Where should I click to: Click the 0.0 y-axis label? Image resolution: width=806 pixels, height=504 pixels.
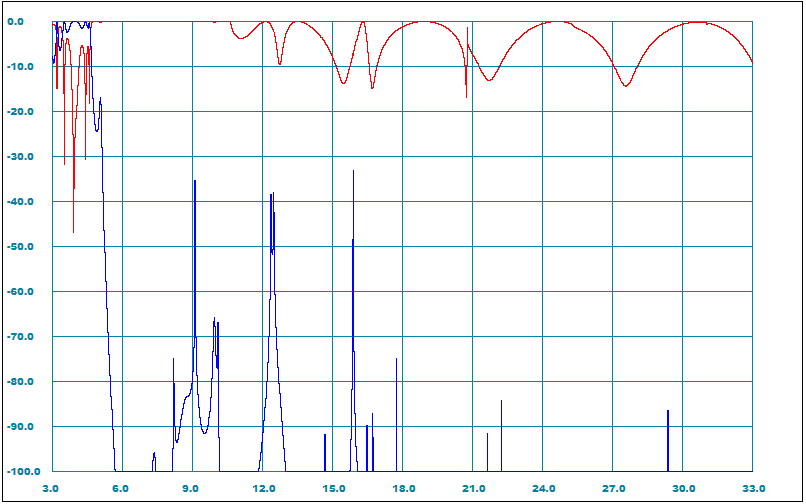(x=26, y=22)
